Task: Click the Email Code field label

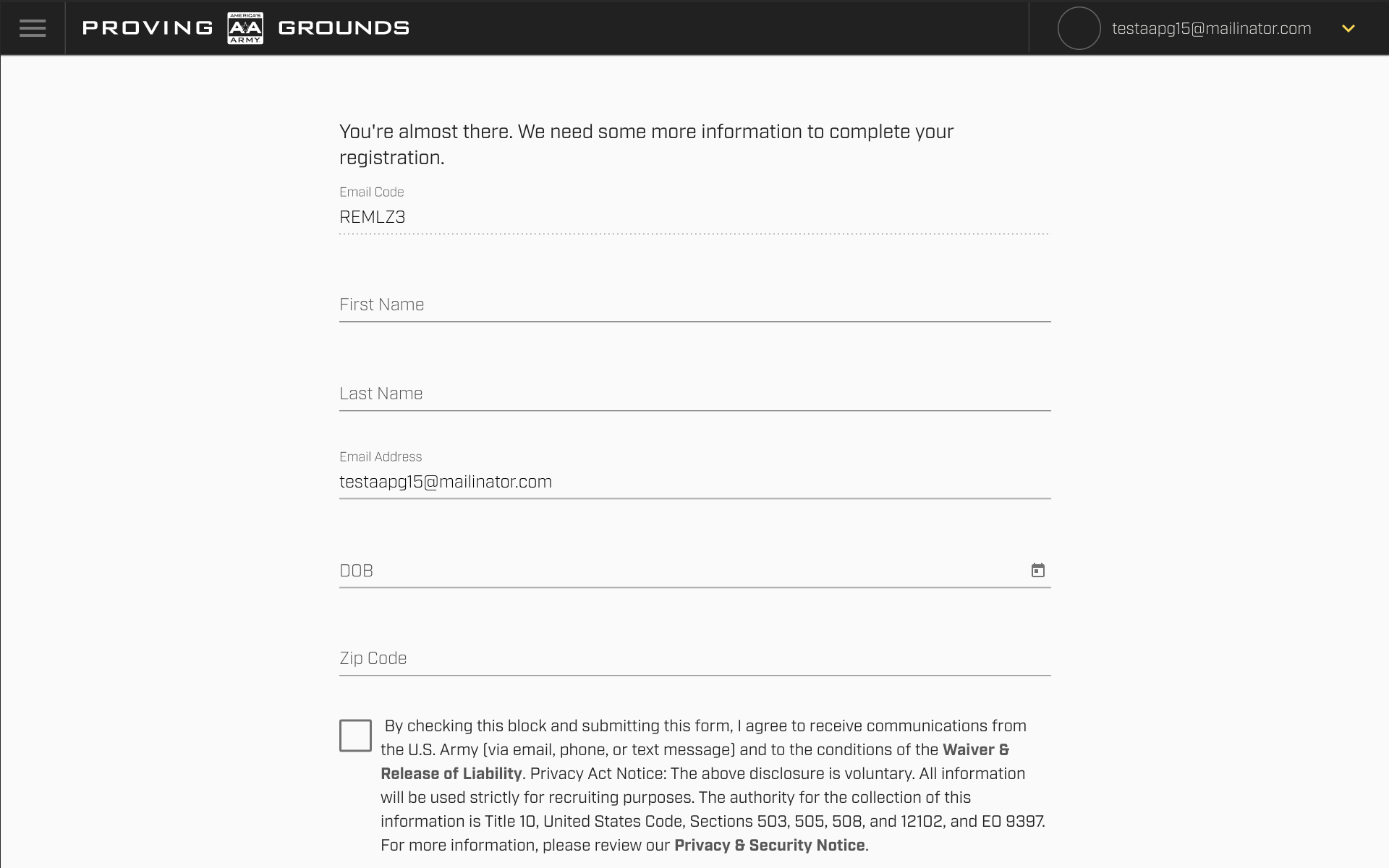Action: [x=372, y=192]
